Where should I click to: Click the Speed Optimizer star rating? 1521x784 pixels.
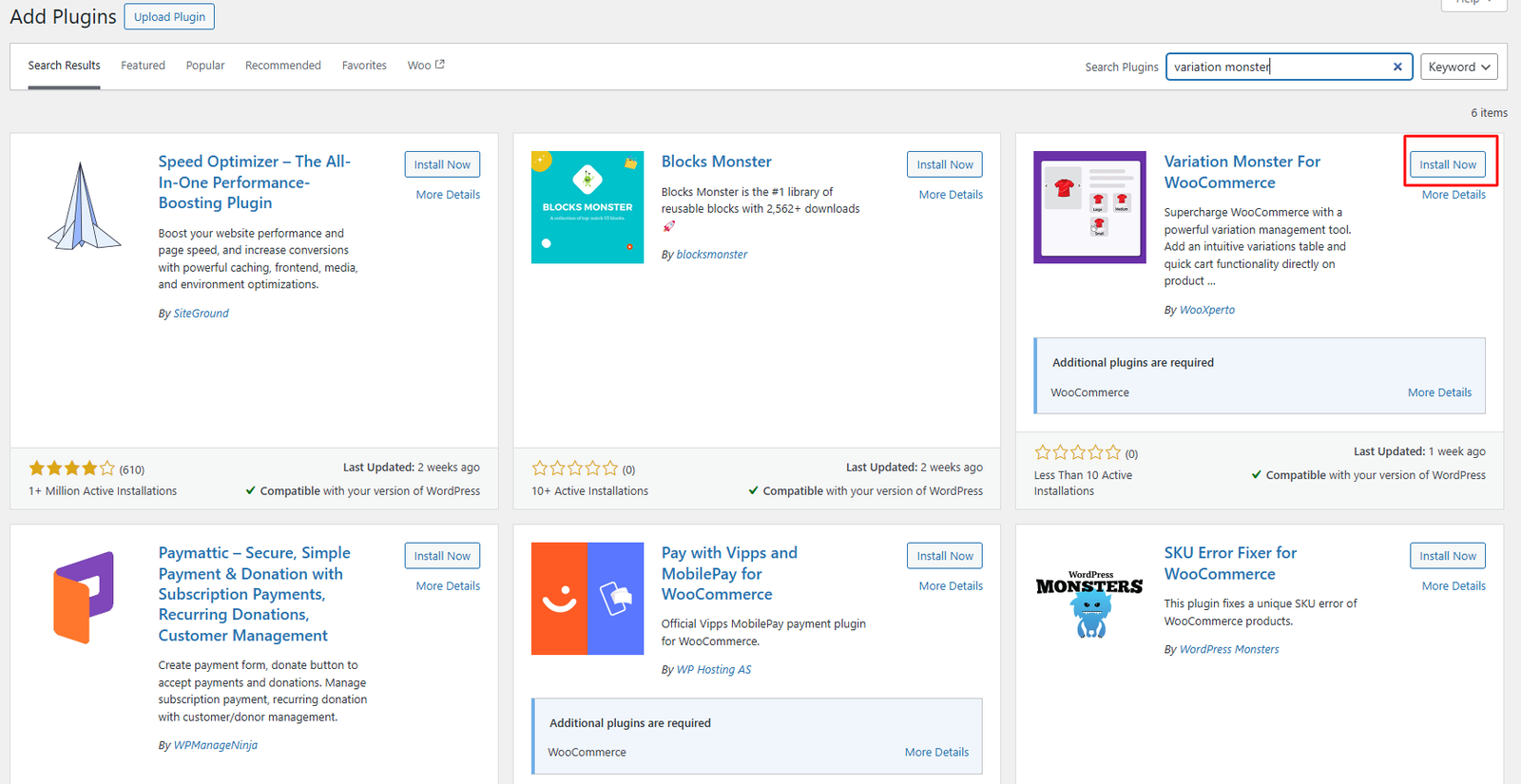pyautogui.click(x=71, y=468)
